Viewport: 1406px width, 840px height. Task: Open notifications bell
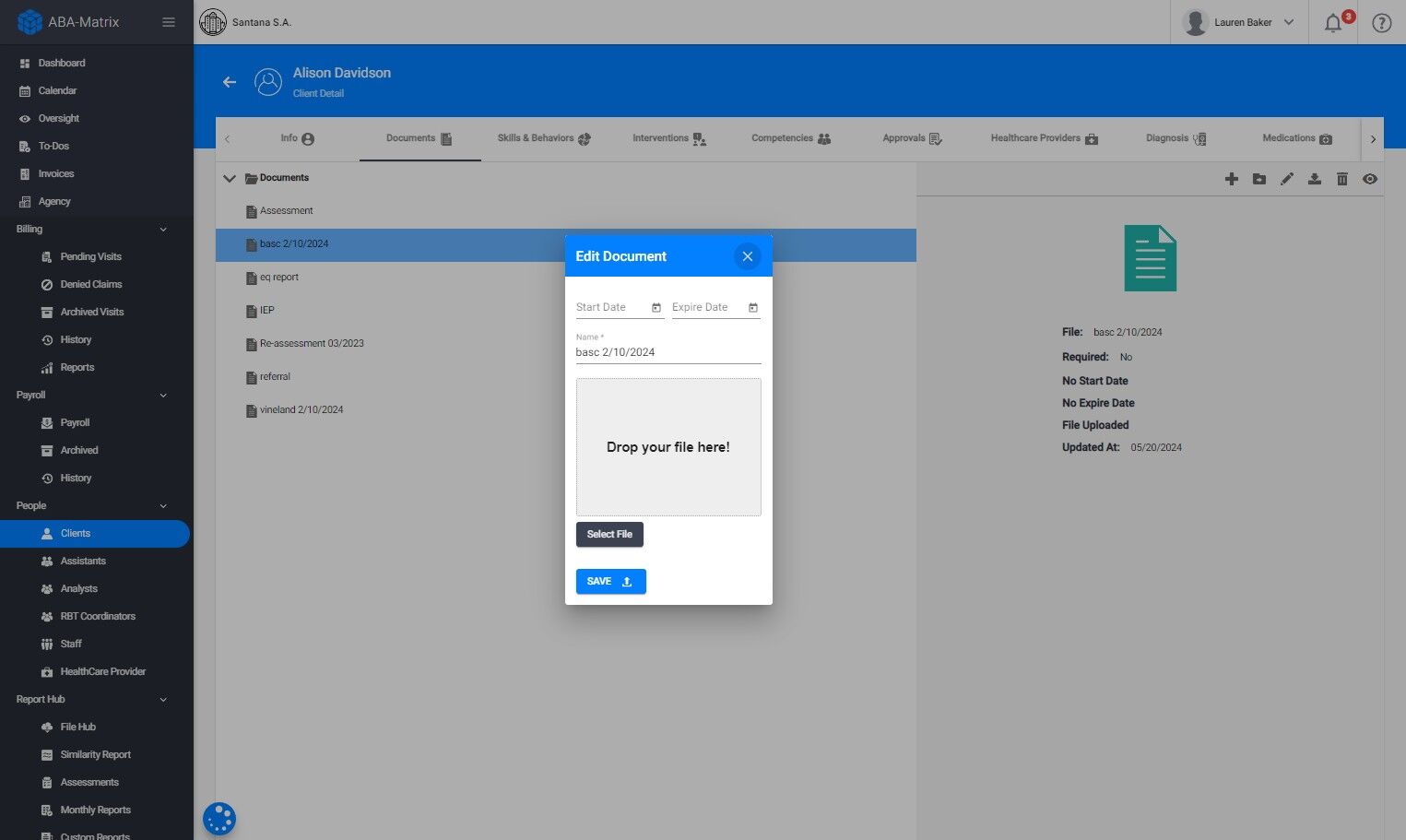pyautogui.click(x=1333, y=23)
